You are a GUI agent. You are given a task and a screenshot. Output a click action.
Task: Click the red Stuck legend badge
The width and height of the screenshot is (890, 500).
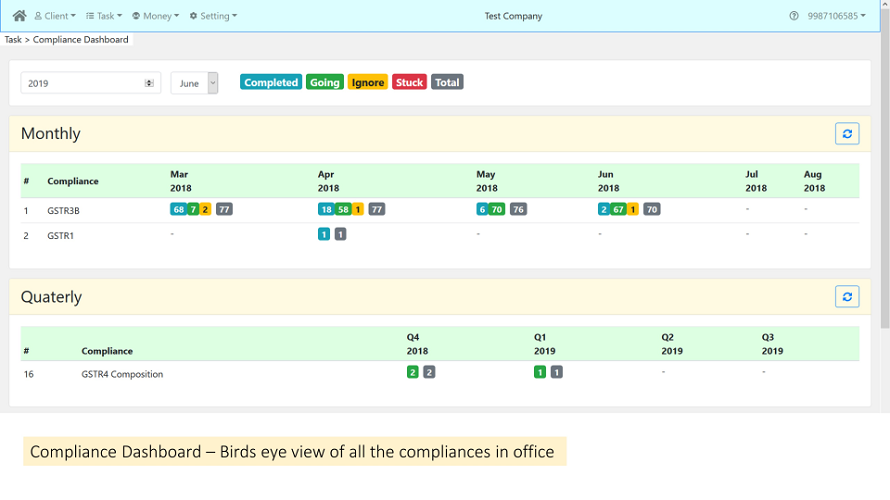click(409, 82)
